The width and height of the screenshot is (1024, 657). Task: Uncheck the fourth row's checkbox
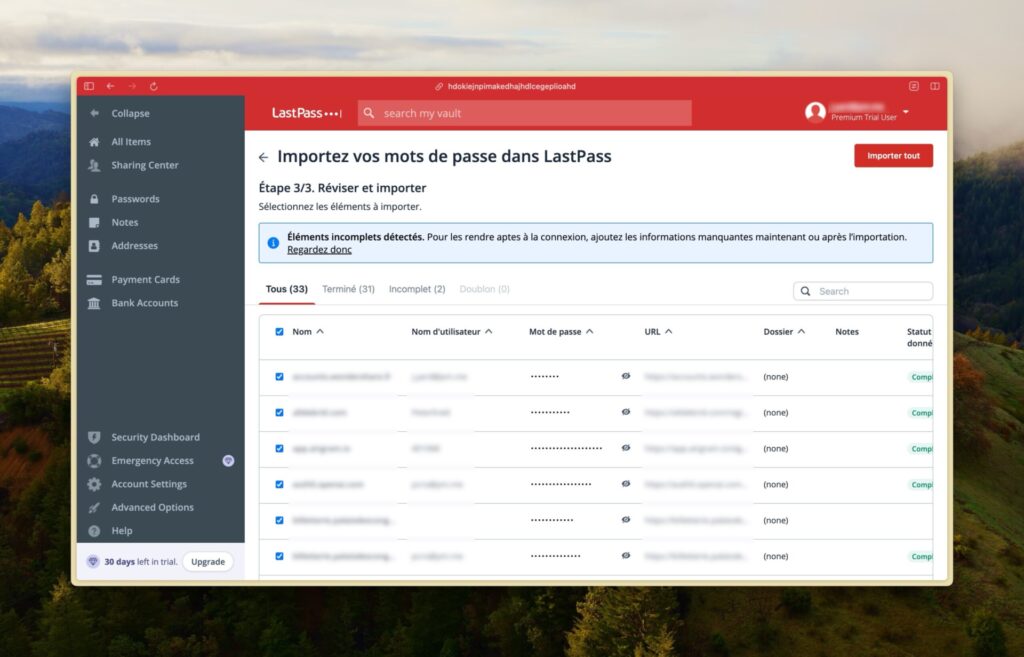pos(280,485)
